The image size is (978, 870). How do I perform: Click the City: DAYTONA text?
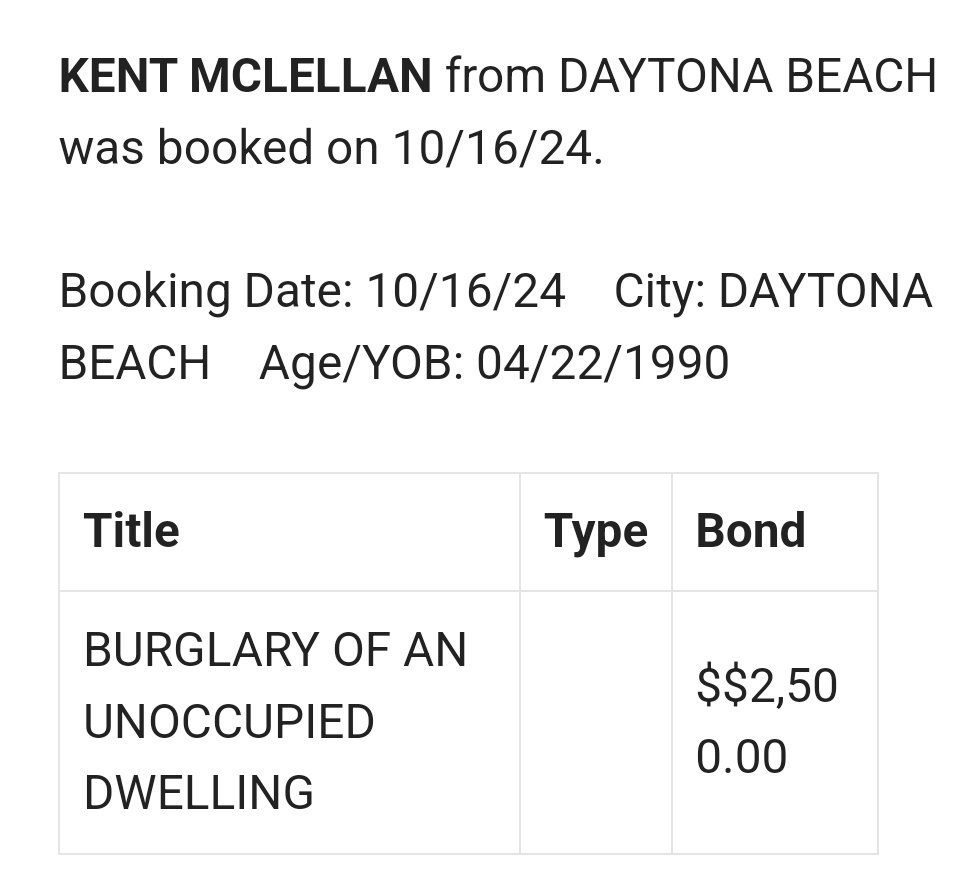tap(773, 292)
